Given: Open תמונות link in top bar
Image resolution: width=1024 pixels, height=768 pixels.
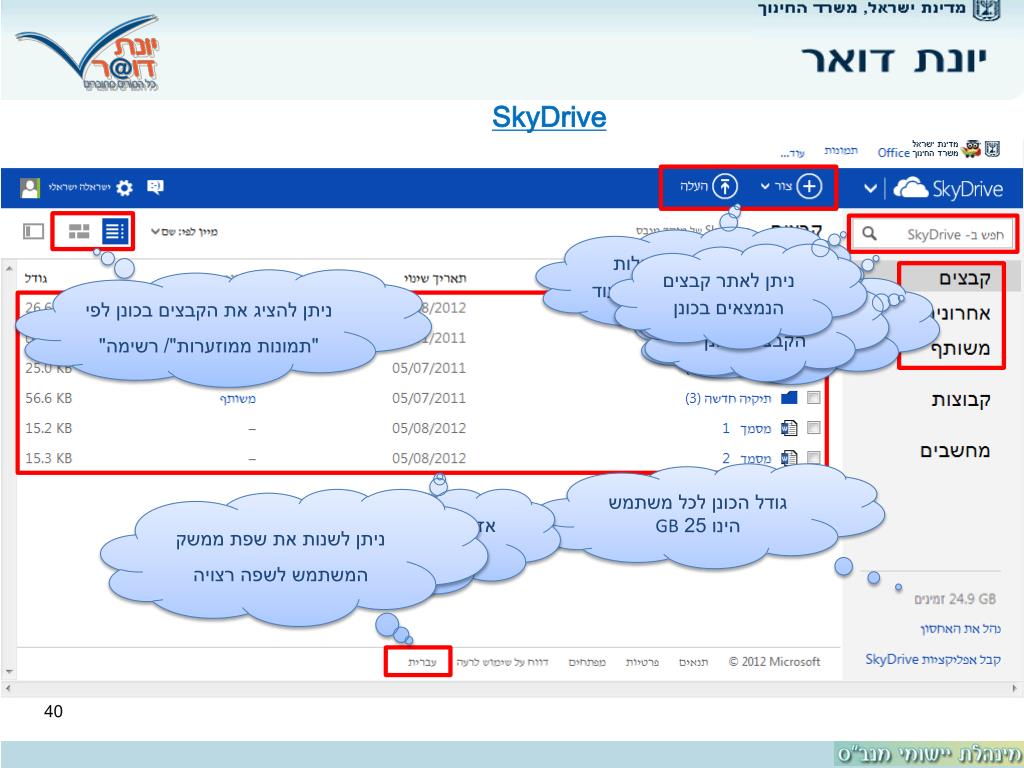Looking at the screenshot, I should click(840, 151).
